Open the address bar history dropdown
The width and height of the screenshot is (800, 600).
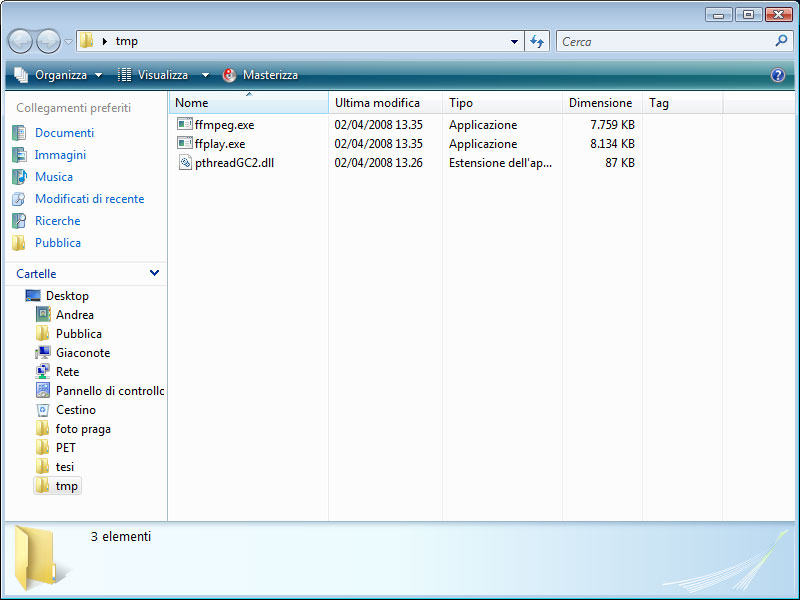514,42
